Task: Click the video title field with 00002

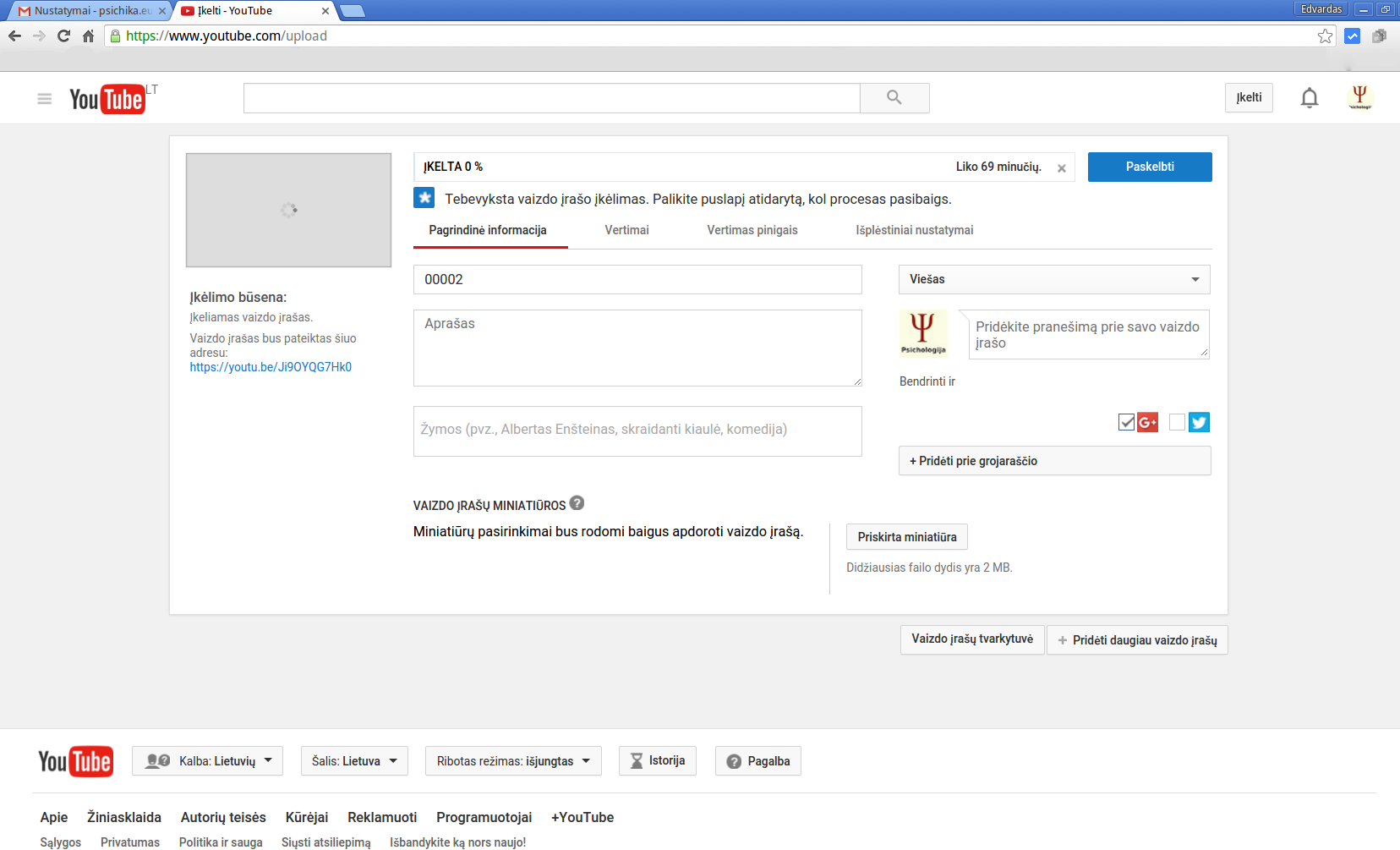Action: (637, 280)
